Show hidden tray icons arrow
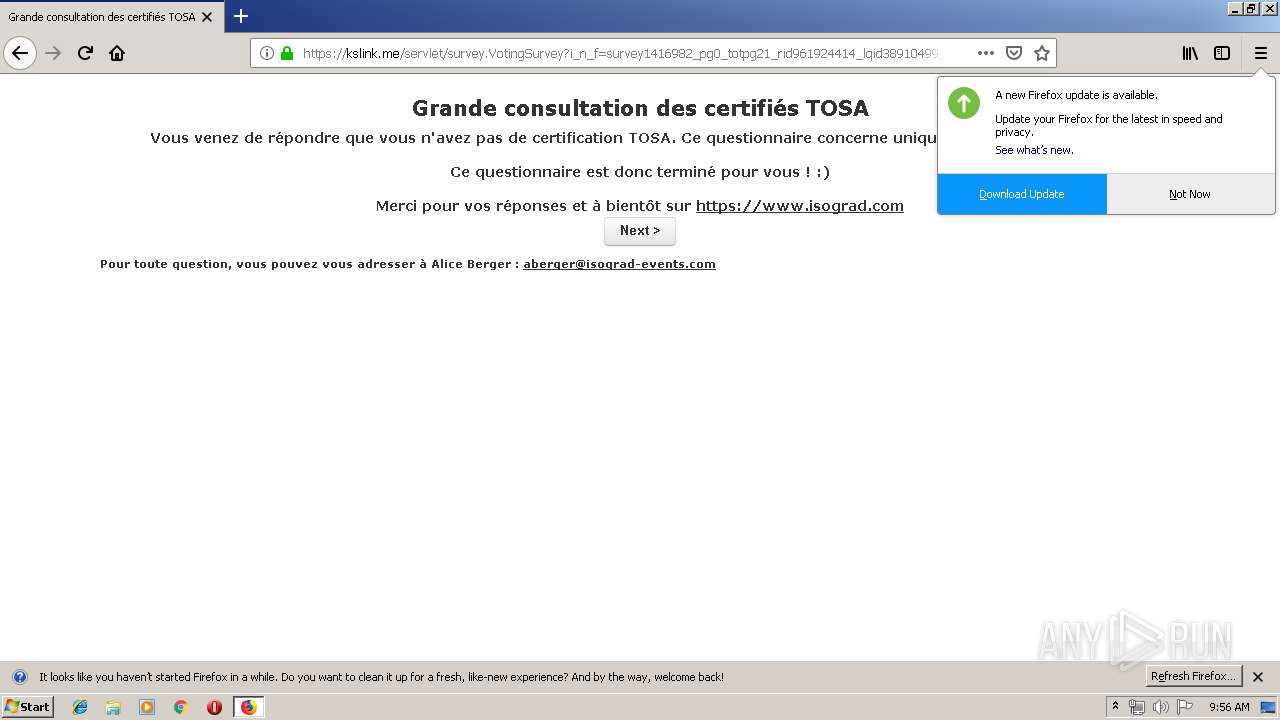 coord(1115,706)
